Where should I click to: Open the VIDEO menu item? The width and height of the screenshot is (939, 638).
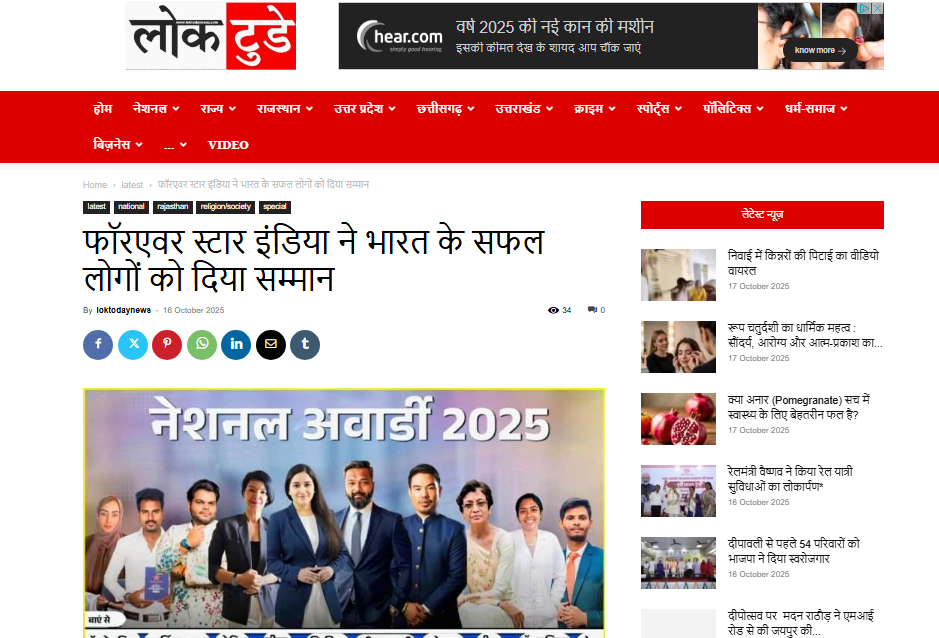(228, 144)
